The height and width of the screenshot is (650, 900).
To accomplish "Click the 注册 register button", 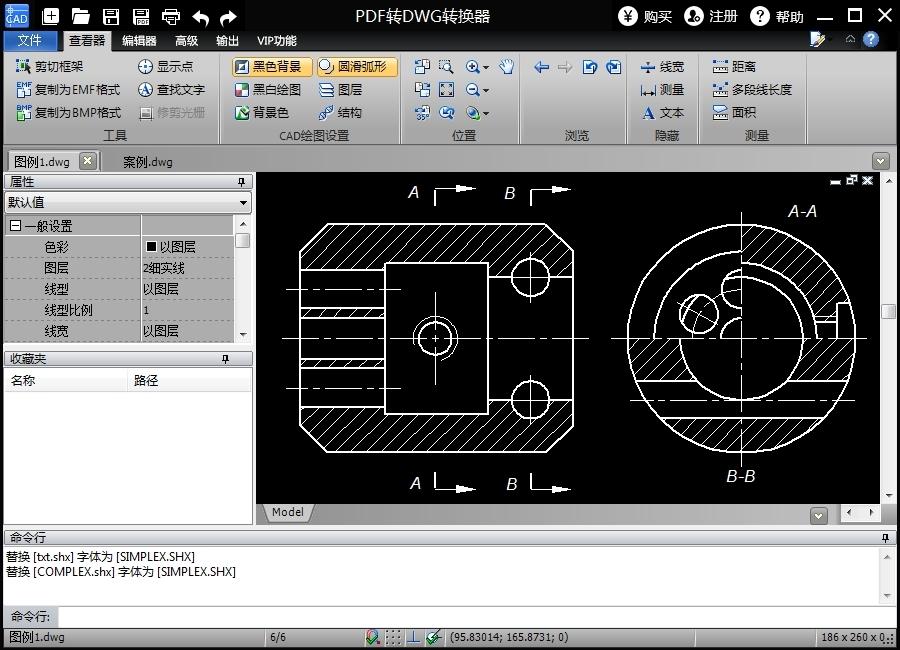I will pos(711,16).
